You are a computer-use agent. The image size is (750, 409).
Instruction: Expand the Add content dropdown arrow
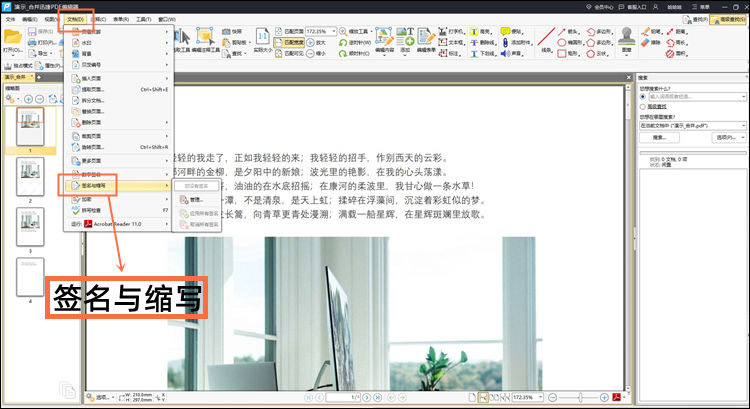[x=405, y=55]
